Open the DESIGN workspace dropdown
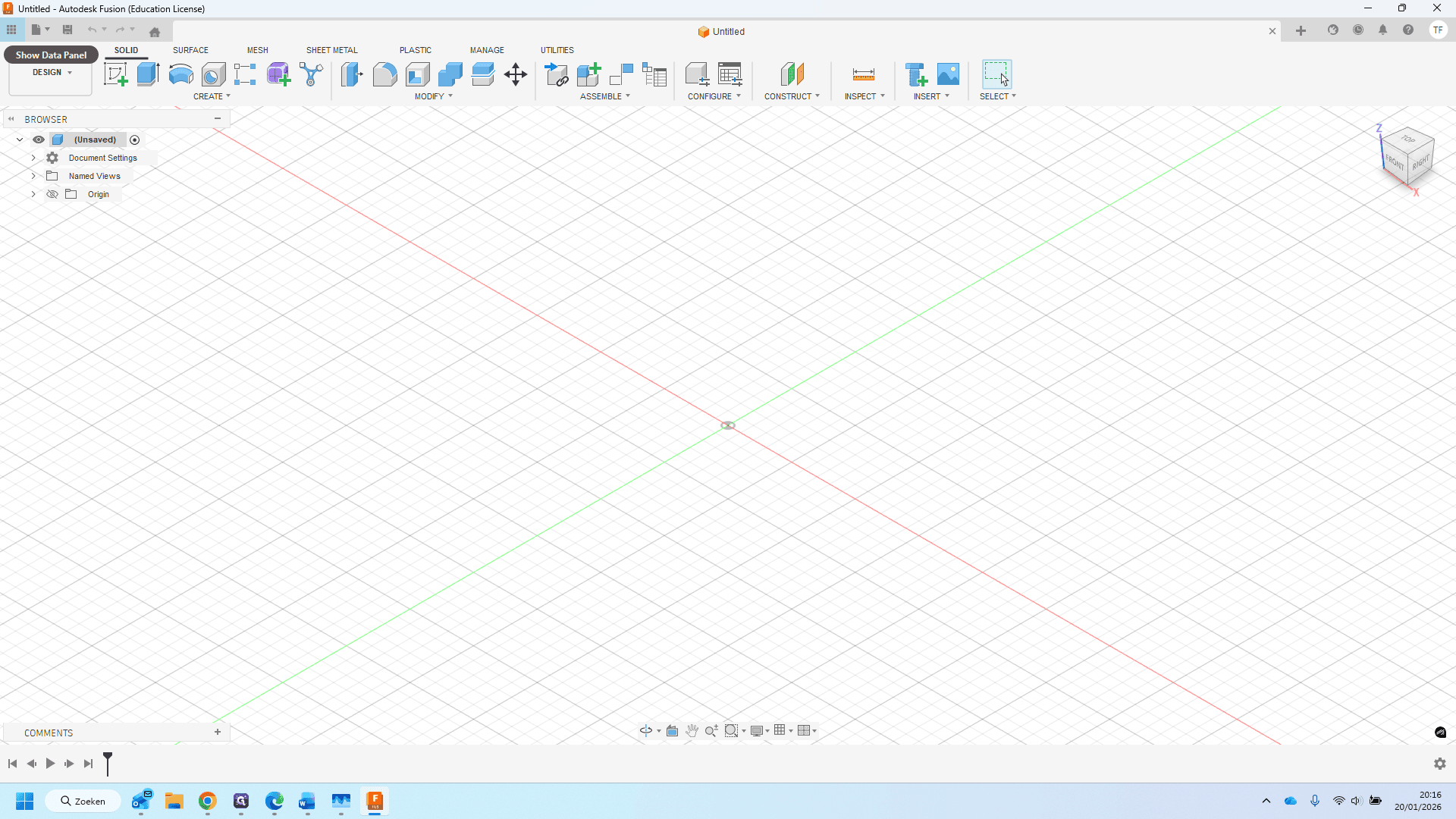Image resolution: width=1456 pixels, height=819 pixels. [51, 73]
